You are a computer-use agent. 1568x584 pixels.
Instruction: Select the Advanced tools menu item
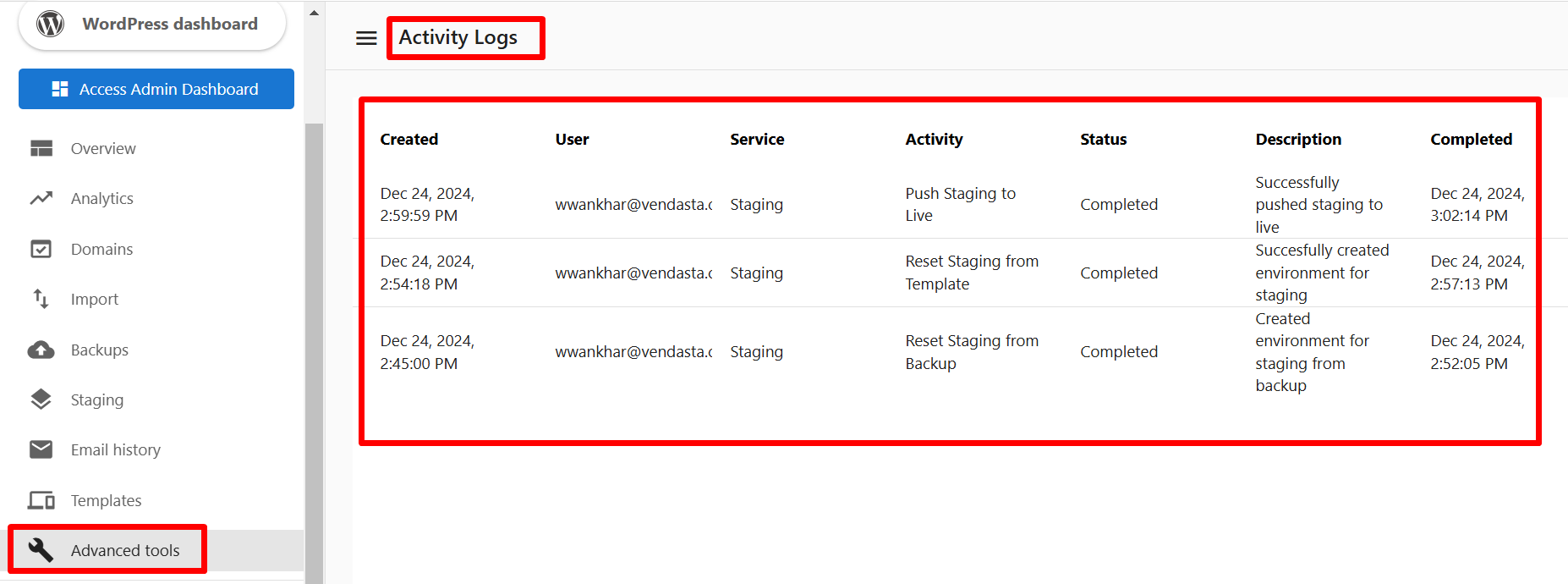coord(125,550)
